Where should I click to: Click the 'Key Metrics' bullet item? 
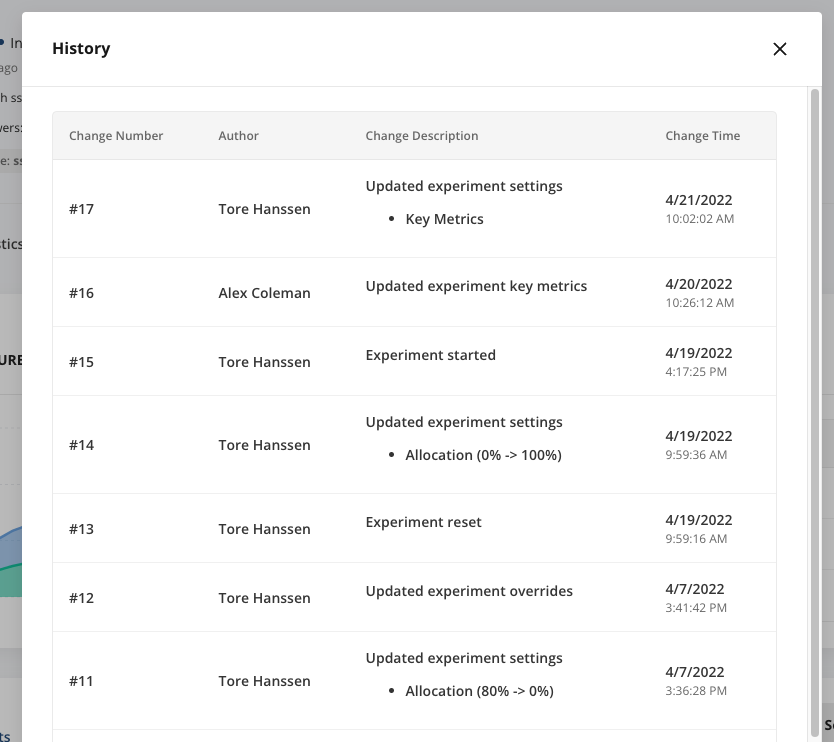pos(444,220)
